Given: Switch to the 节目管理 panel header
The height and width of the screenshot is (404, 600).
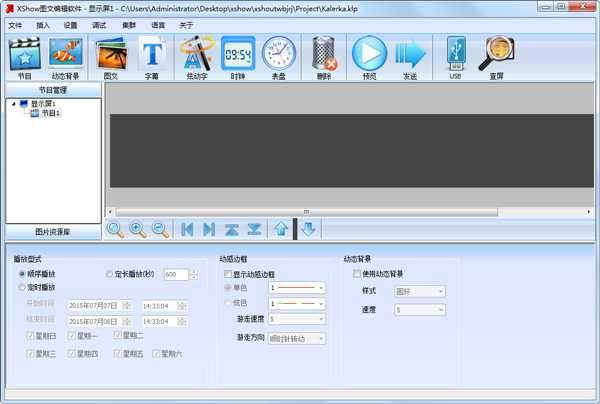Looking at the screenshot, I should click(53, 90).
